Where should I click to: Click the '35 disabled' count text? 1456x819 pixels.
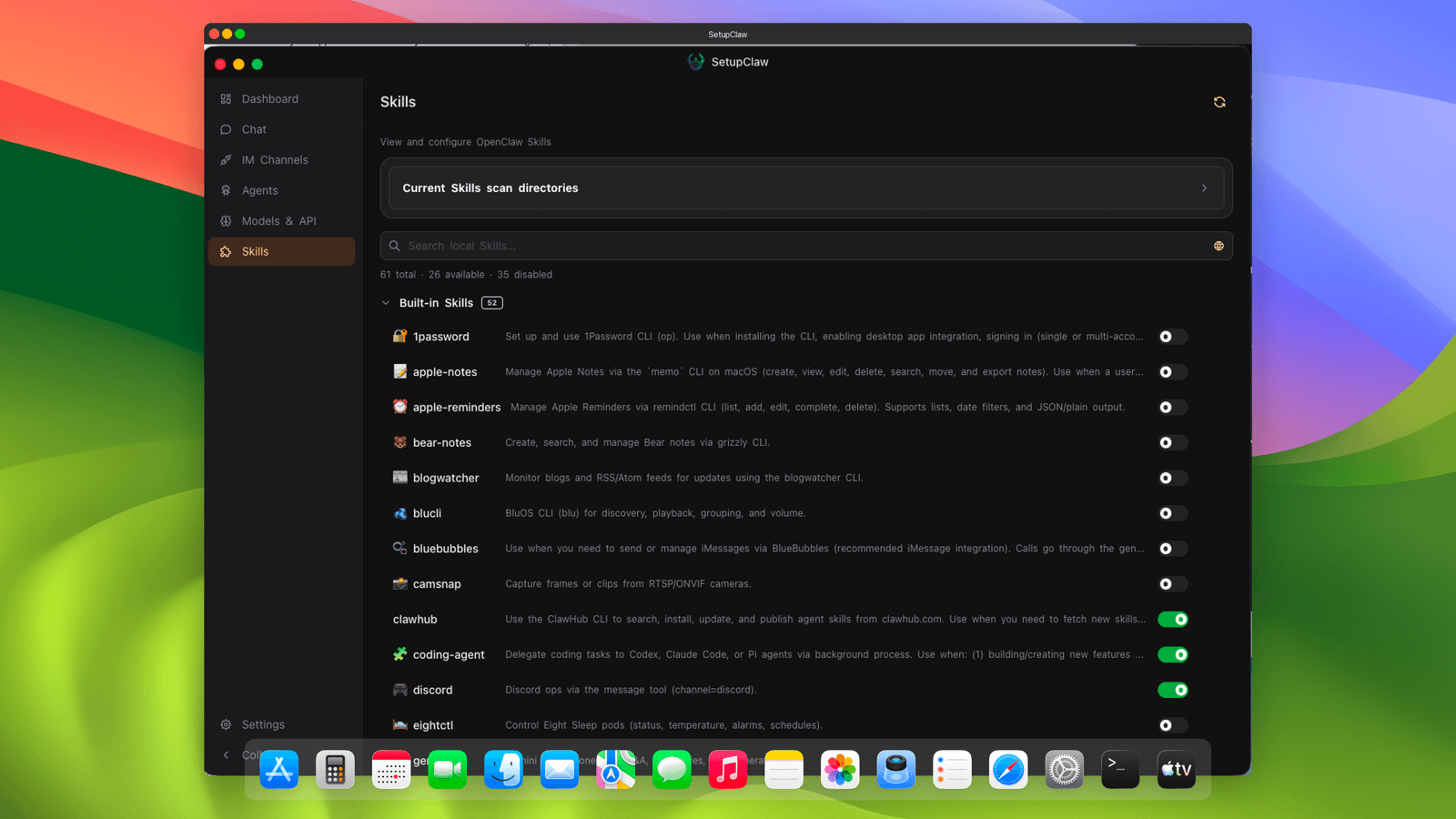(524, 274)
